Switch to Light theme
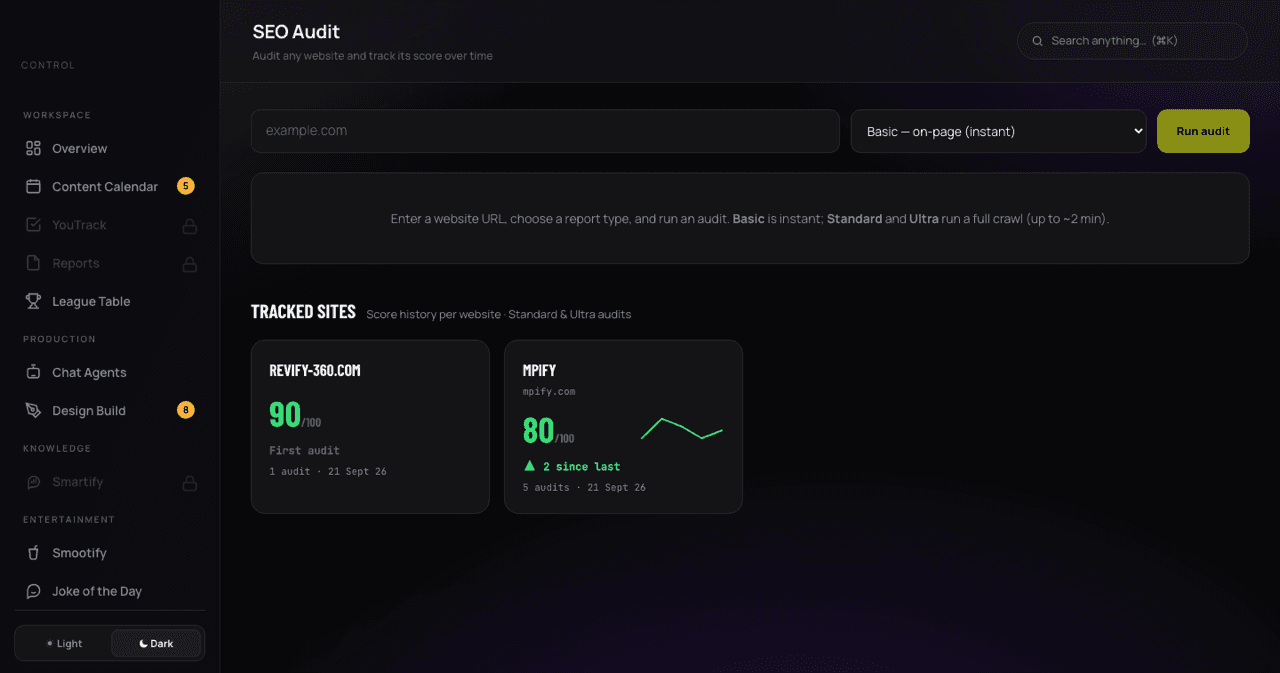Image resolution: width=1280 pixels, height=673 pixels. tap(64, 643)
